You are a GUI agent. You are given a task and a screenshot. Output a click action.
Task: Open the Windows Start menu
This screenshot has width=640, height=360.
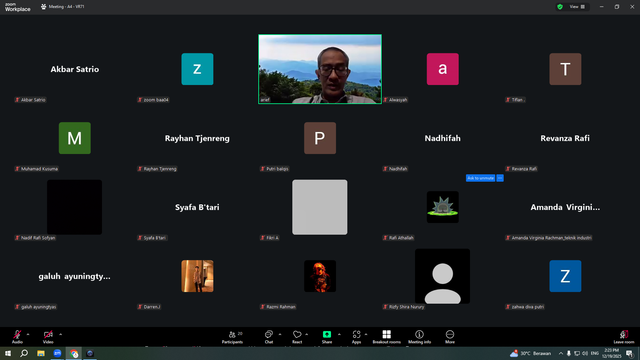[x=8, y=353]
